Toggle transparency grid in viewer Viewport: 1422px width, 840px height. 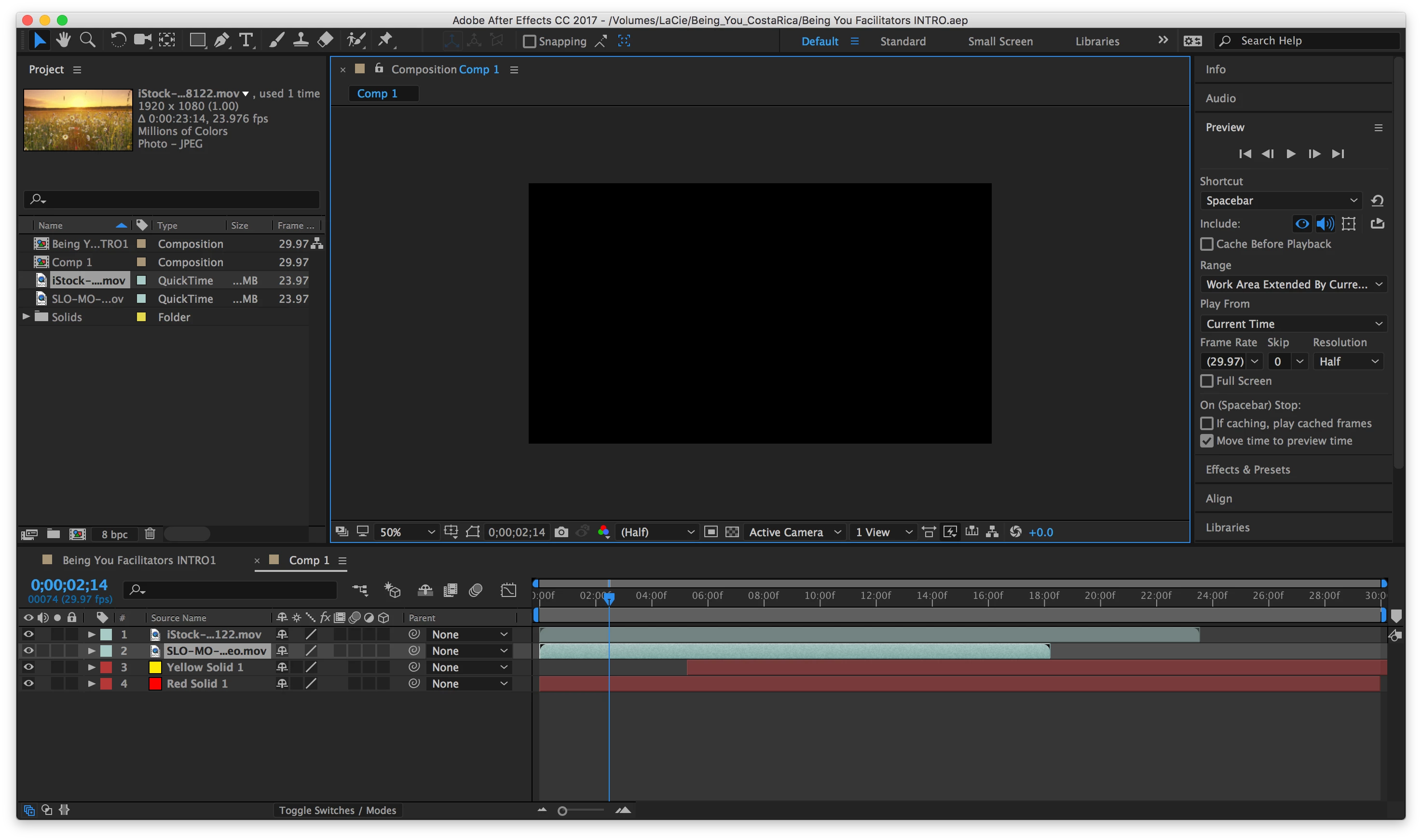732,532
